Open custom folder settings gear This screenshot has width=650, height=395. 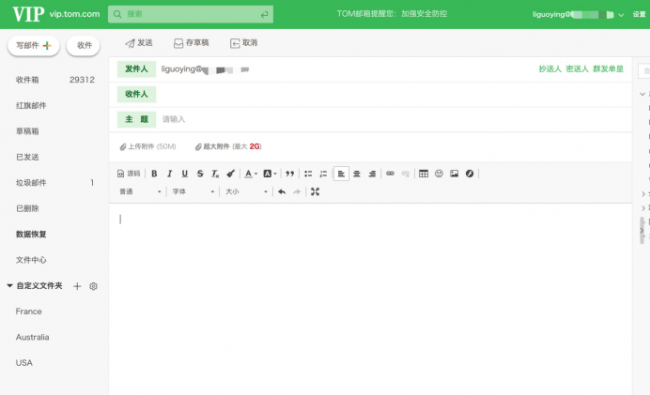coord(93,286)
